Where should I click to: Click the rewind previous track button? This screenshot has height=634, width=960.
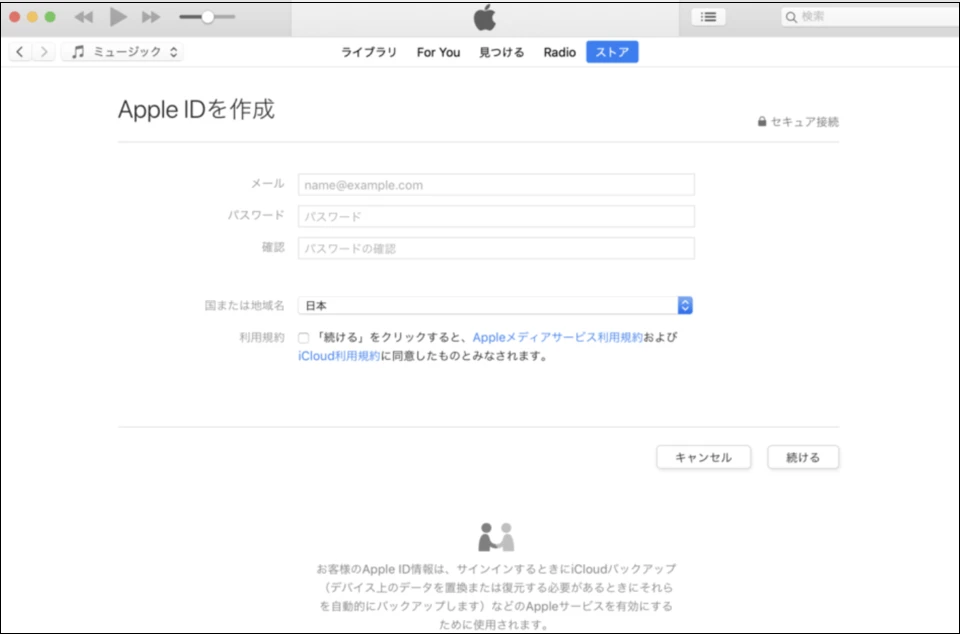(x=84, y=17)
